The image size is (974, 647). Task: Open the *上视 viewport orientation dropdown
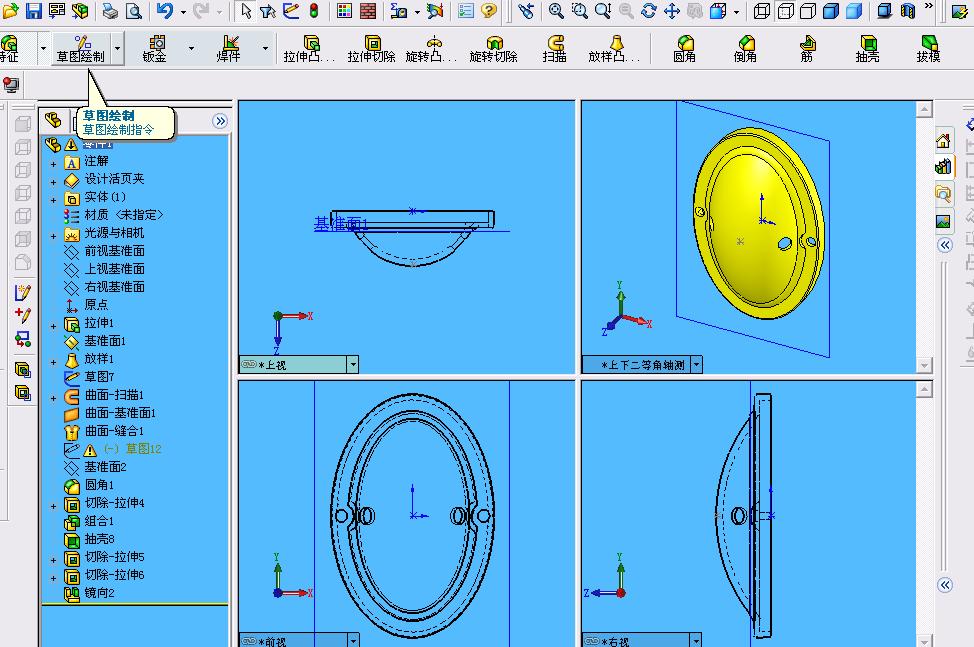(x=353, y=364)
